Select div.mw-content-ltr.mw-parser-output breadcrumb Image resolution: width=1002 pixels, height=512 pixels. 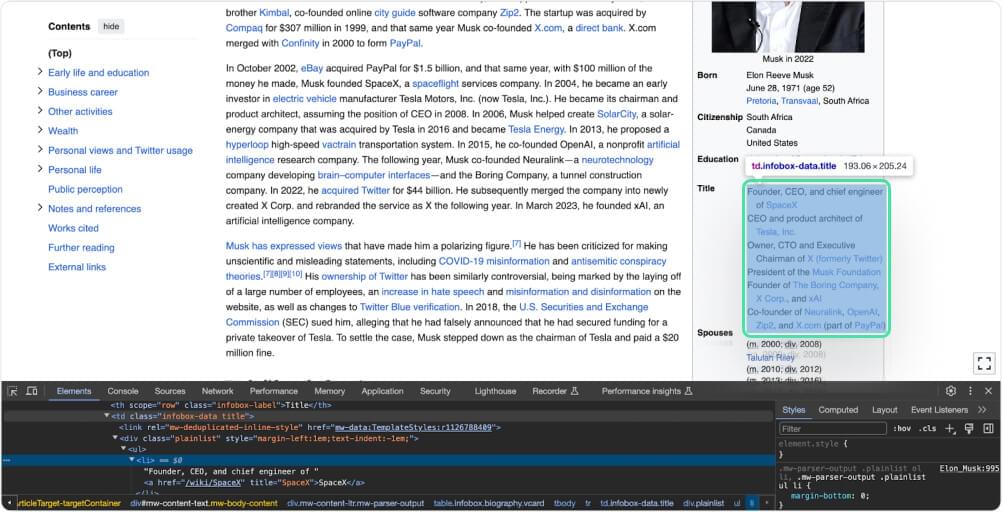pos(355,504)
